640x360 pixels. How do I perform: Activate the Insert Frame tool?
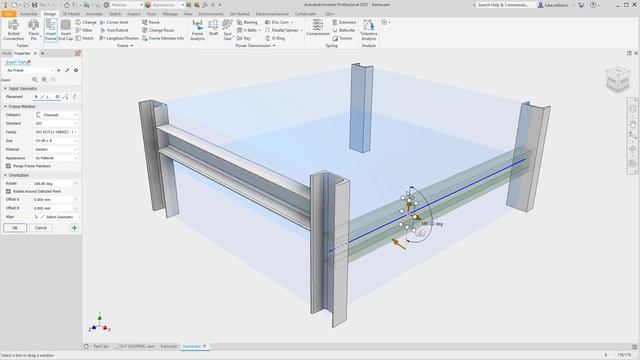click(50, 30)
